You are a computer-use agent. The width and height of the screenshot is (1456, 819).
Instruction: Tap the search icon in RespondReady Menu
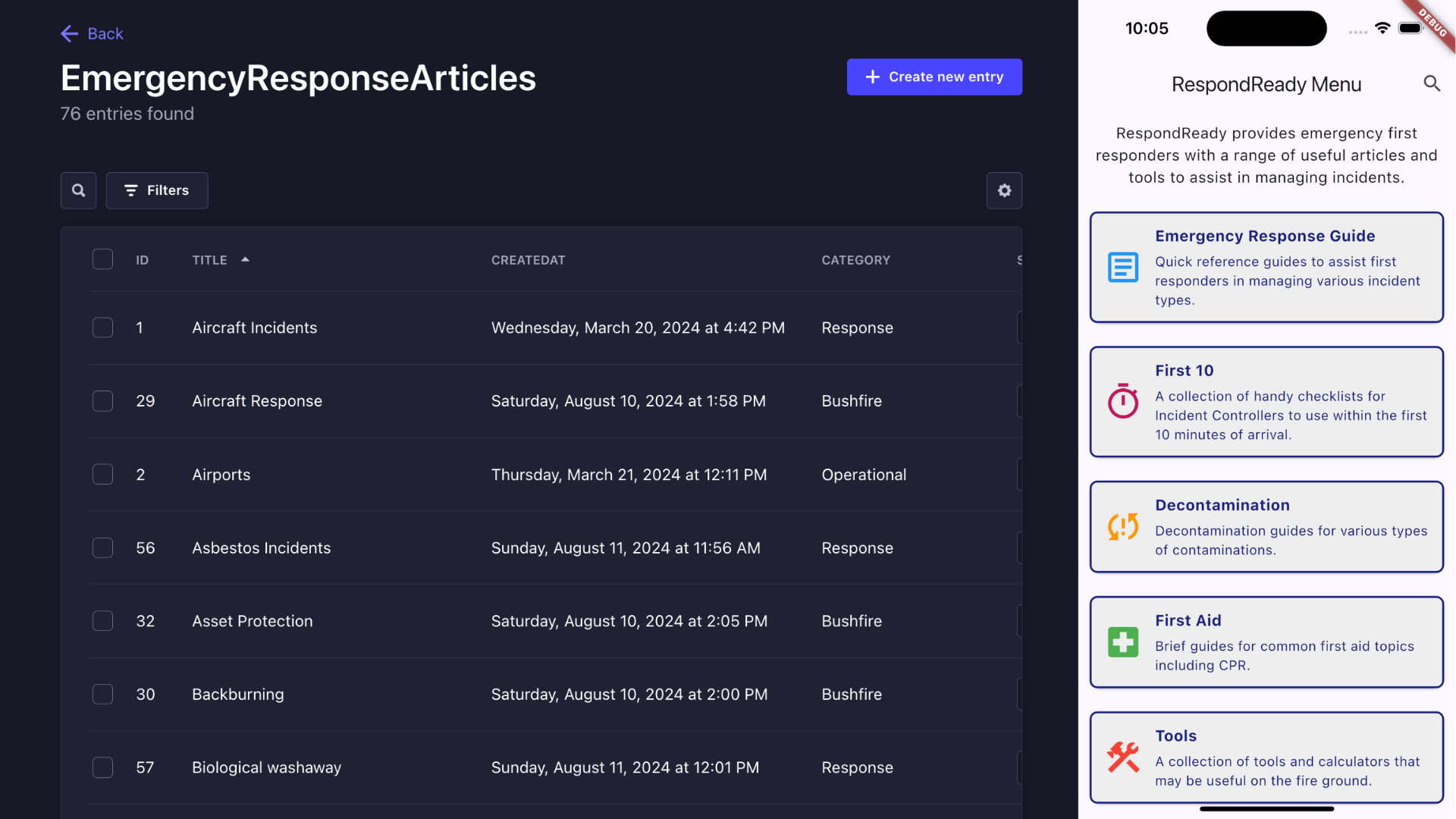pyautogui.click(x=1431, y=83)
